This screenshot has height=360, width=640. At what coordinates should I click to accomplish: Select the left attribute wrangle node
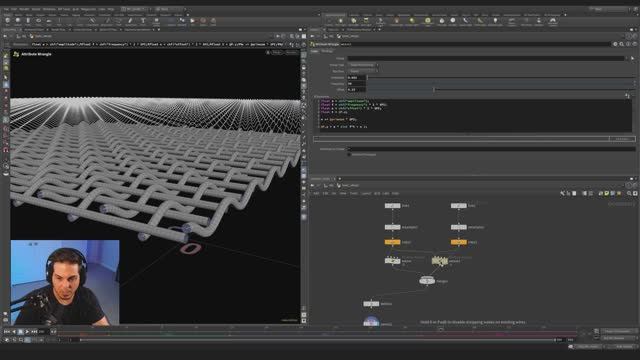click(x=392, y=260)
